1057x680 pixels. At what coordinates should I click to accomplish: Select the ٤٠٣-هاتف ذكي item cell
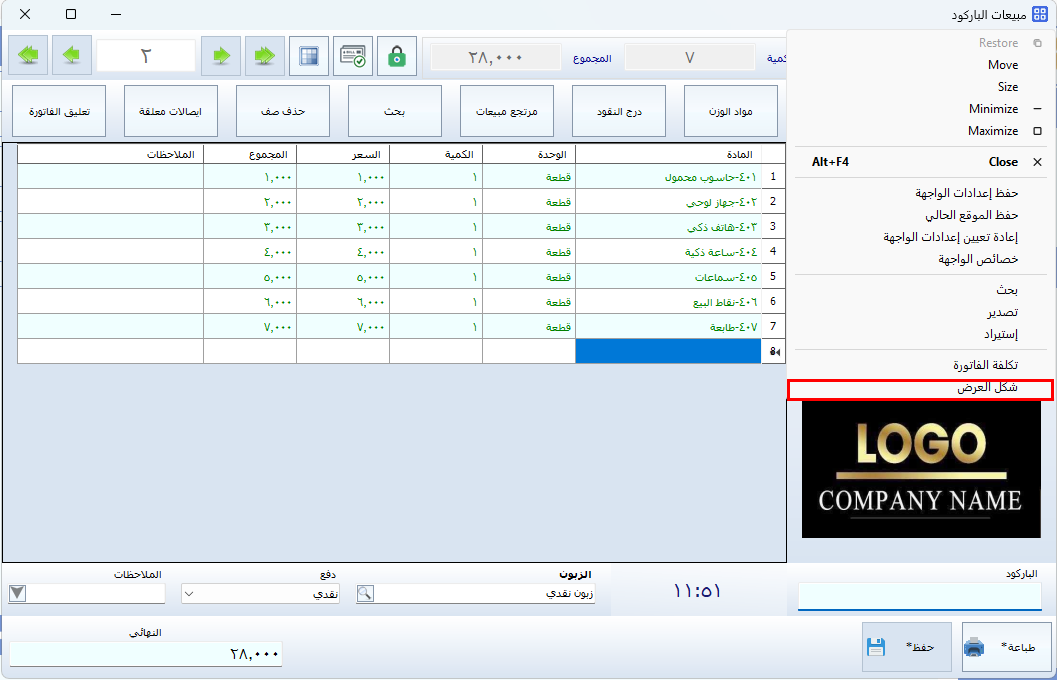click(668, 227)
